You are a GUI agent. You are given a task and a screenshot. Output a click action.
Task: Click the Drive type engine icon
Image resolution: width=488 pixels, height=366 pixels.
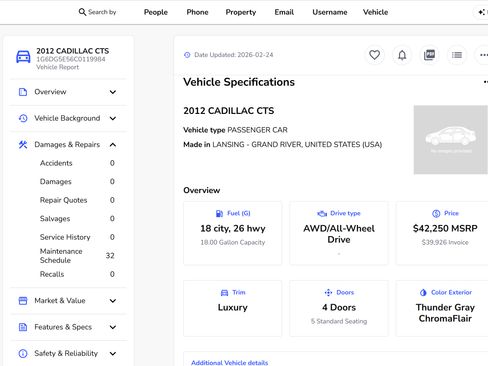click(322, 213)
